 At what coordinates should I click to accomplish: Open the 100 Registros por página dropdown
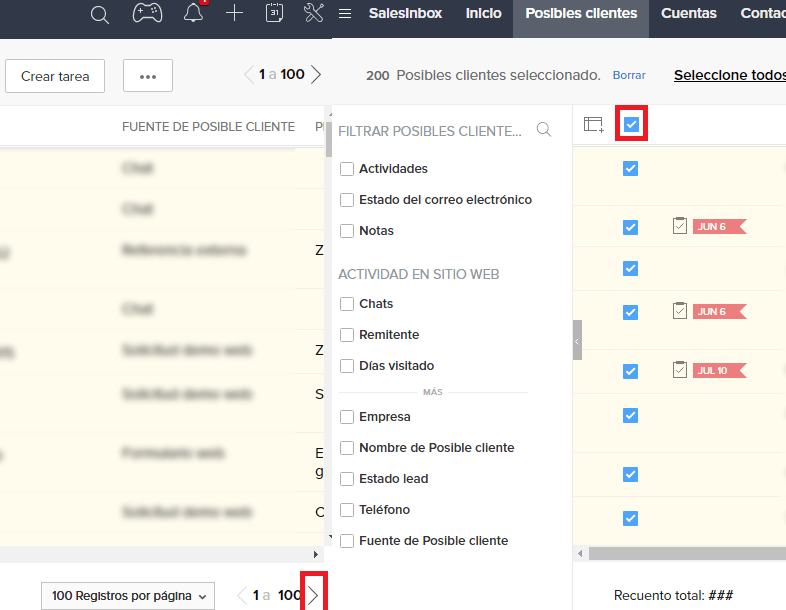point(130,596)
